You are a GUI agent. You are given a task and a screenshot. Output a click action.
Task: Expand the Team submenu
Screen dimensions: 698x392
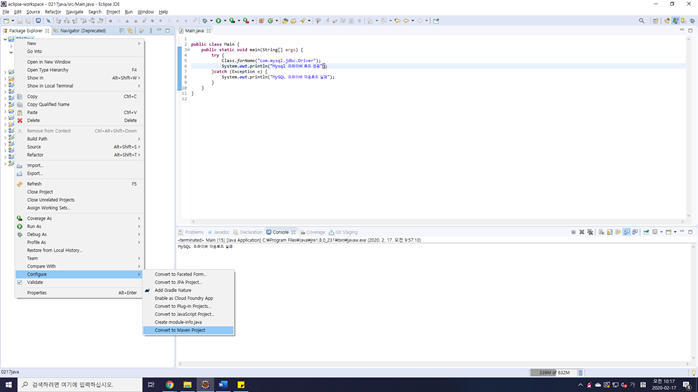(x=79, y=258)
